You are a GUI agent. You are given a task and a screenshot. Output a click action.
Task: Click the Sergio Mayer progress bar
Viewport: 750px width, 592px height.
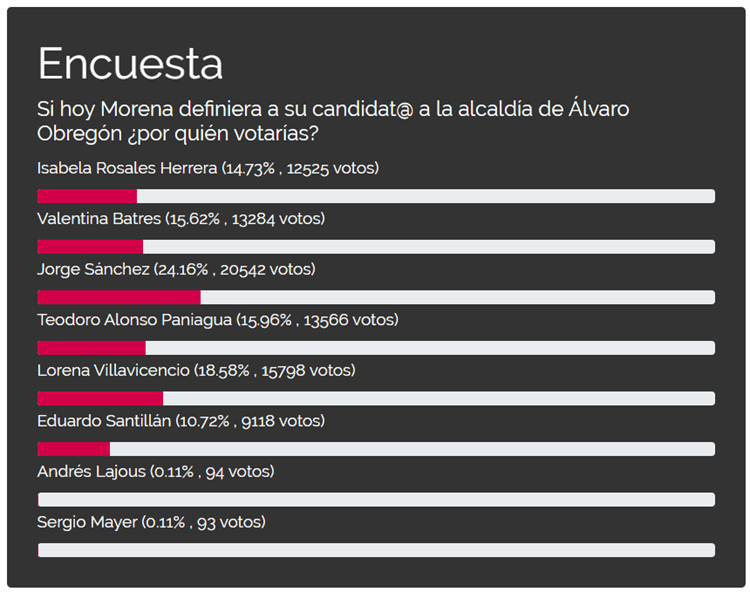tap(376, 550)
